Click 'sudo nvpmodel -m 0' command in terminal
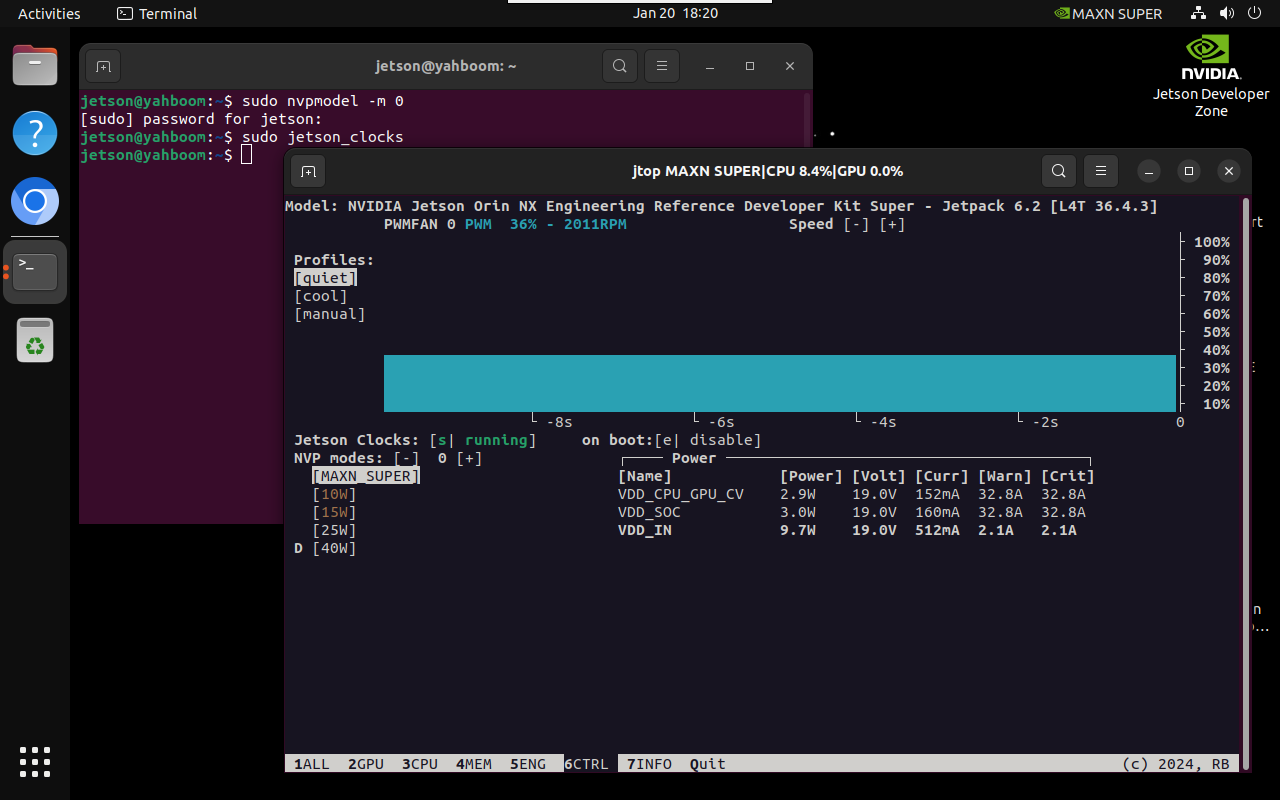Image resolution: width=1280 pixels, height=800 pixels. [x=323, y=101]
